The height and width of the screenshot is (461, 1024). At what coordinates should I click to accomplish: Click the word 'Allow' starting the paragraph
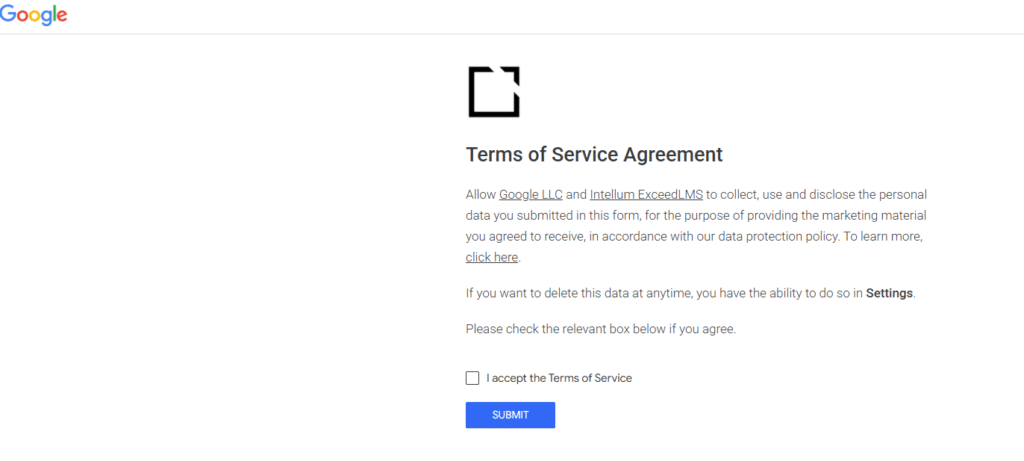pos(481,194)
